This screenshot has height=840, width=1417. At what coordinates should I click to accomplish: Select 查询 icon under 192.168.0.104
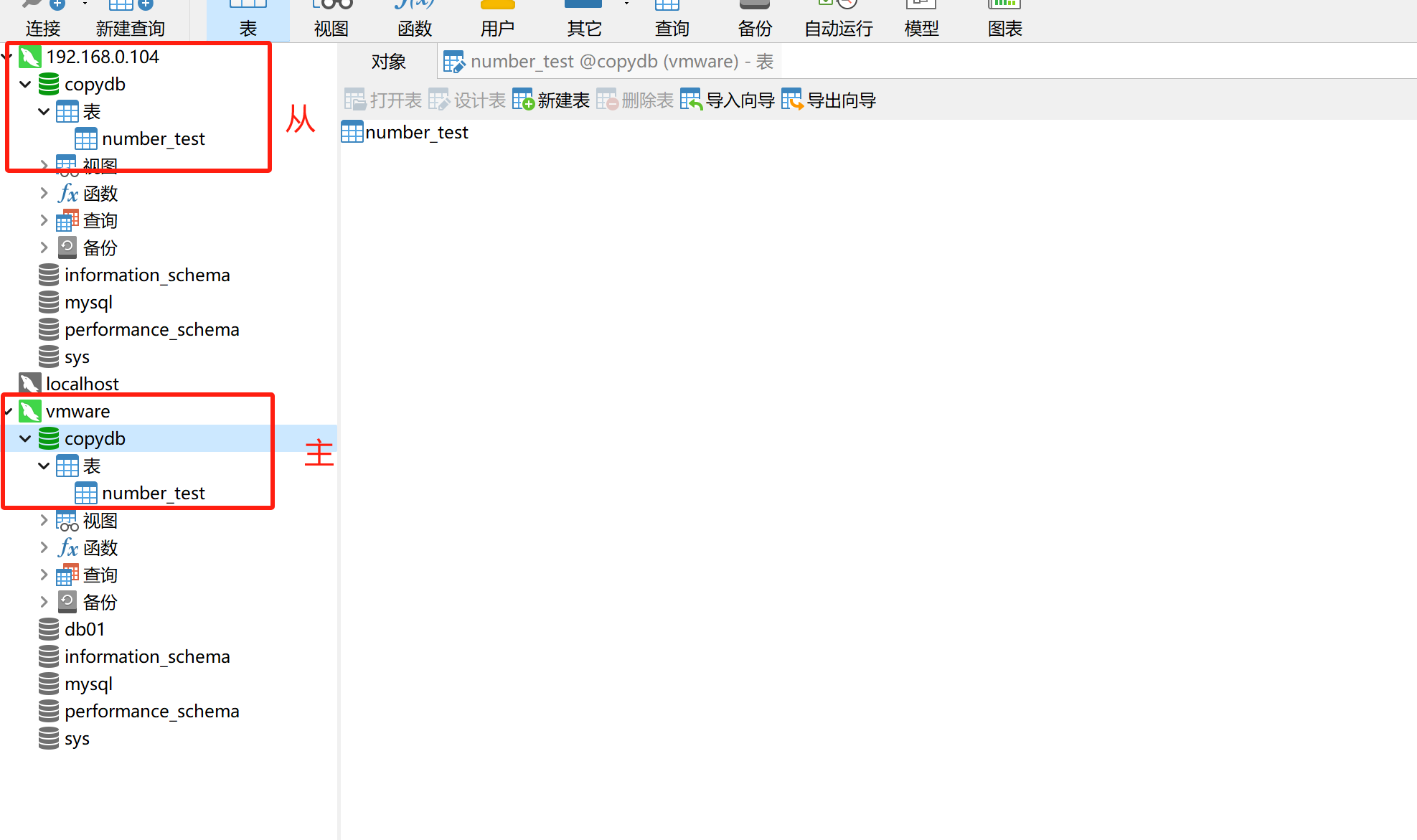(x=67, y=221)
